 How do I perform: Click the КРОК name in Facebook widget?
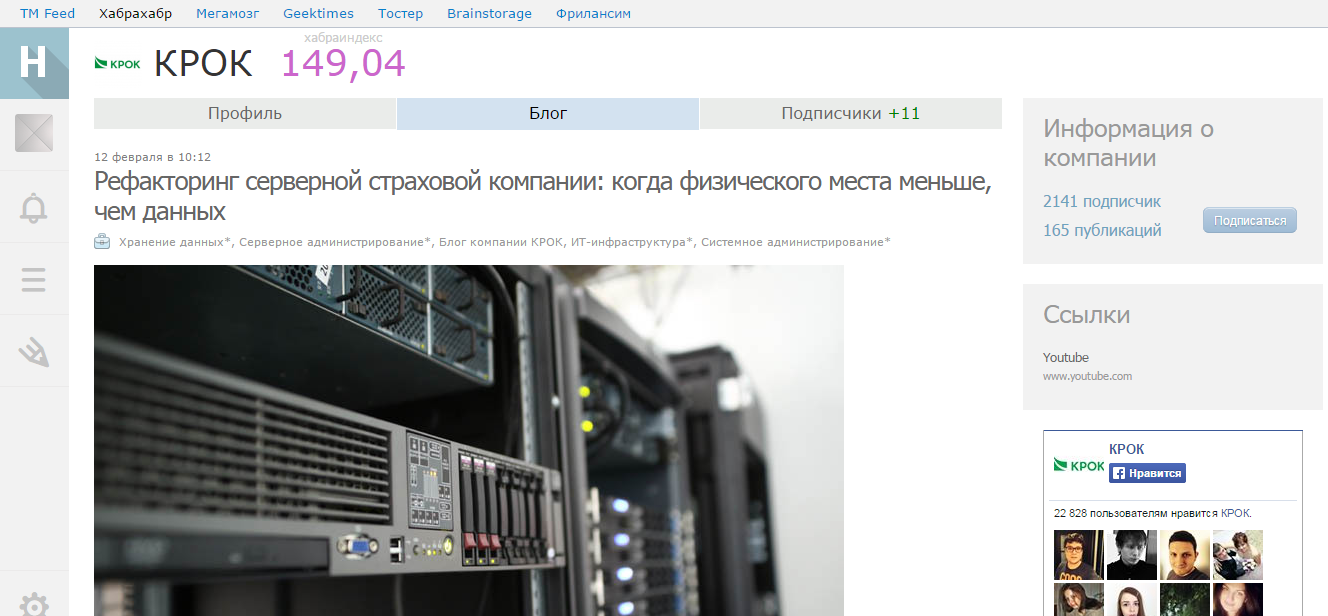pos(1127,449)
